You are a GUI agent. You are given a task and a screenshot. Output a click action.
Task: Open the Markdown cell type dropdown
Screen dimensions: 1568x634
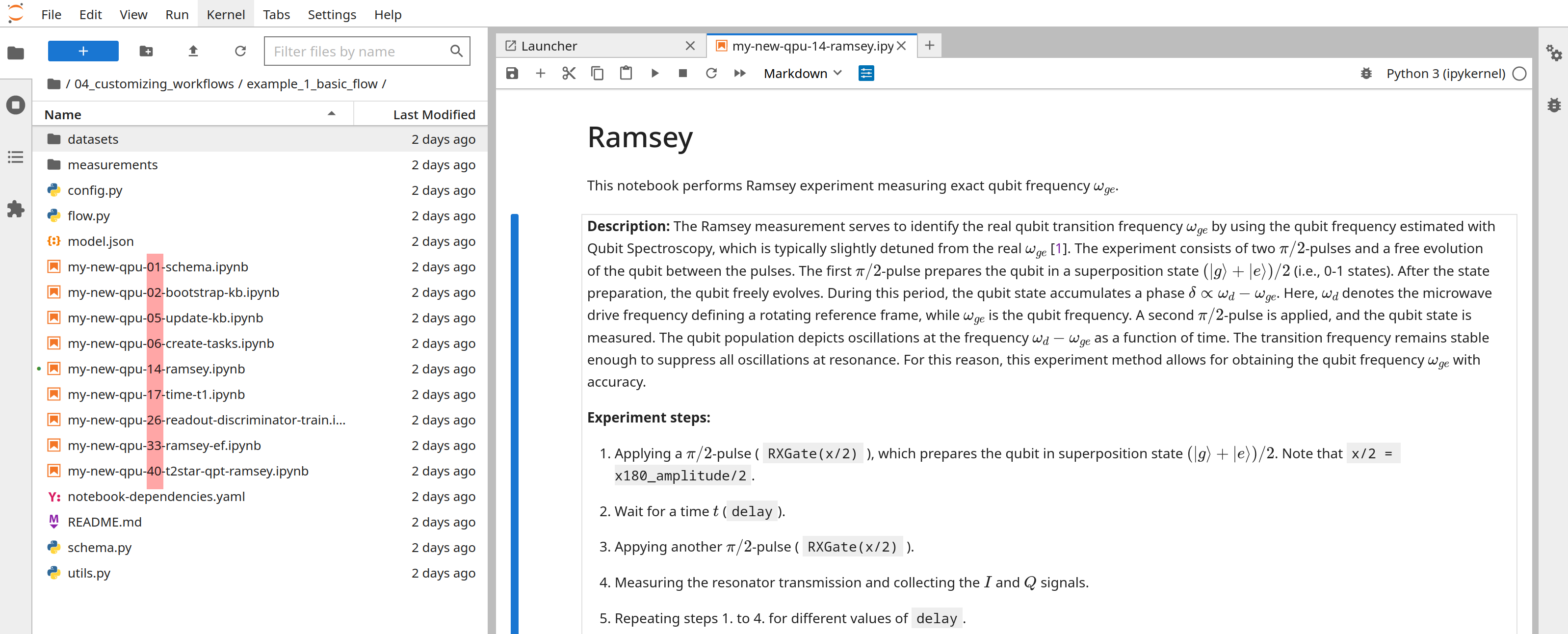click(802, 73)
